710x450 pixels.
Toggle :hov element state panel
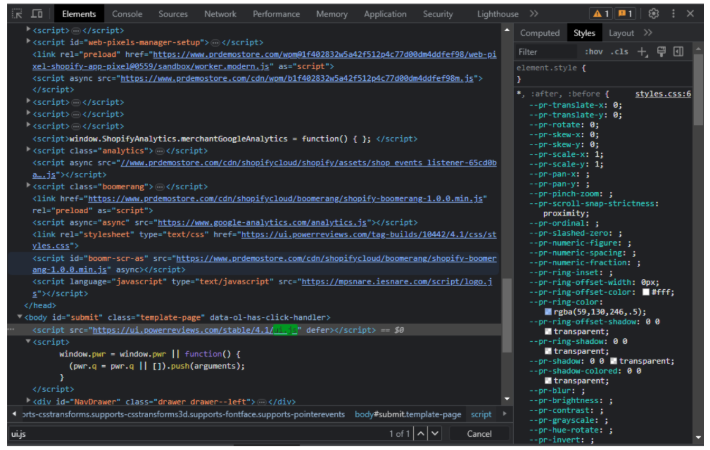(594, 52)
